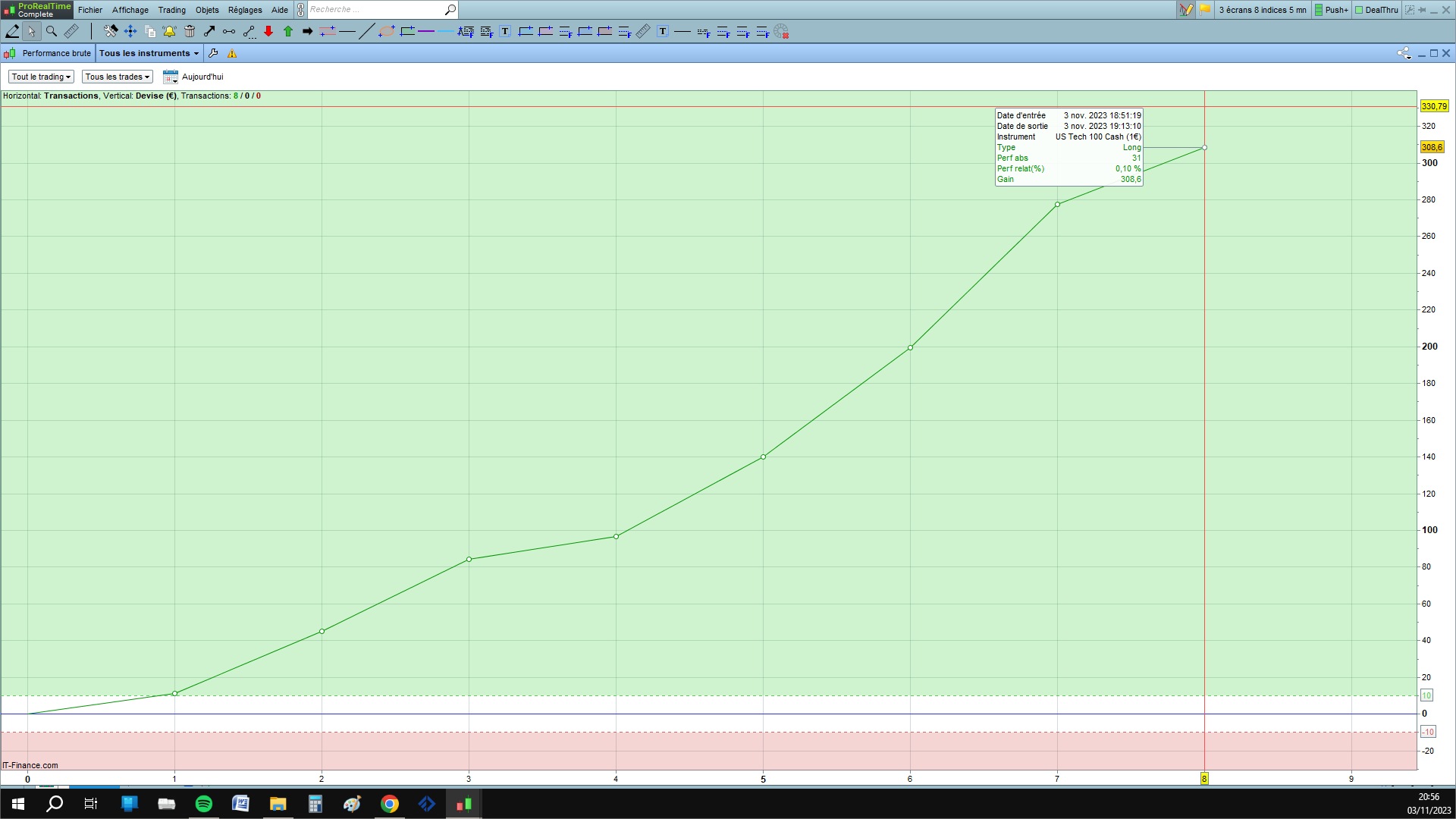Click the yellow warning triangle icon
The height and width of the screenshot is (819, 1456).
(232, 53)
